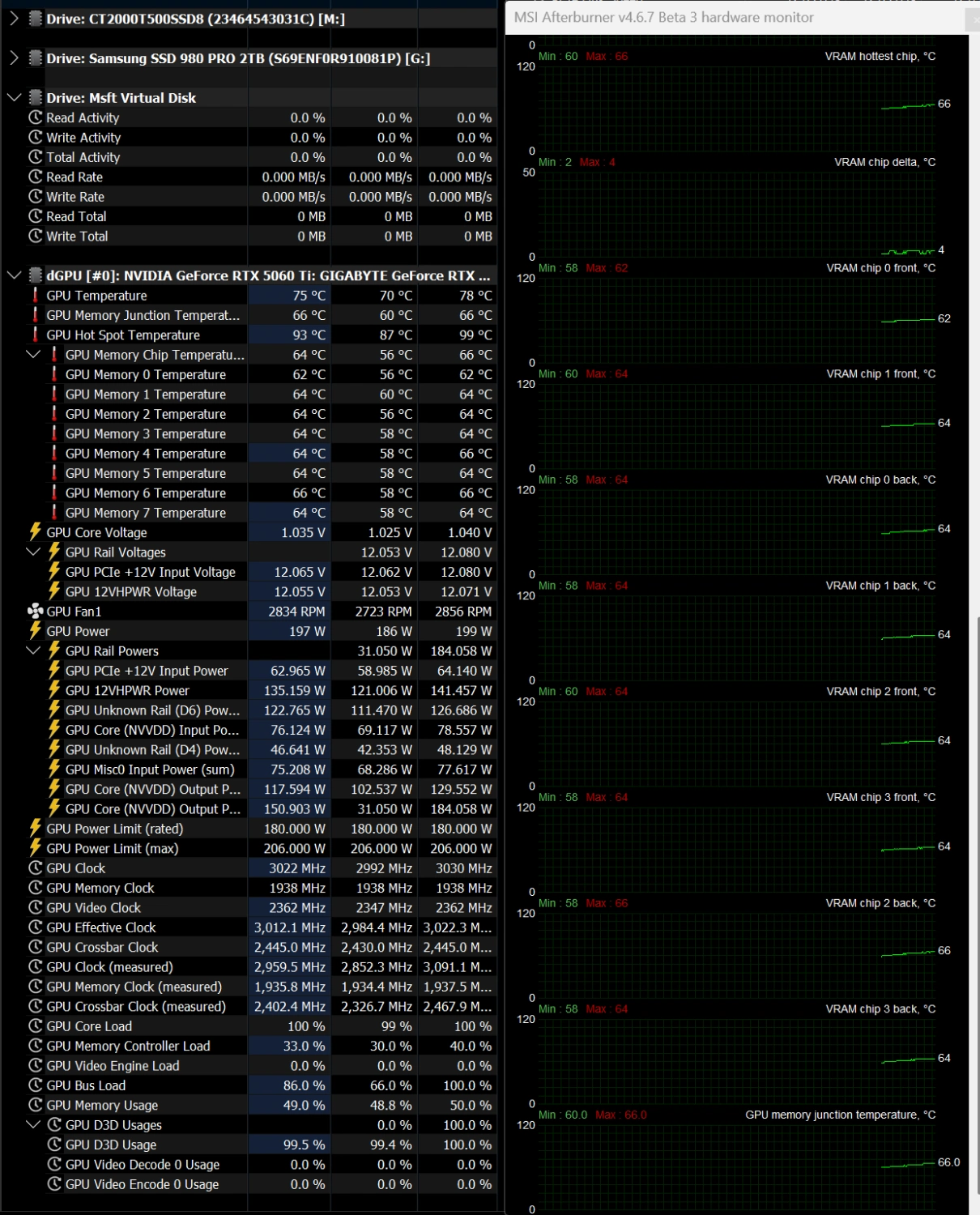Collapse the dGPU NVIDIA GeForce RTX 5060 Ti node
980x1215 pixels.
click(x=14, y=275)
